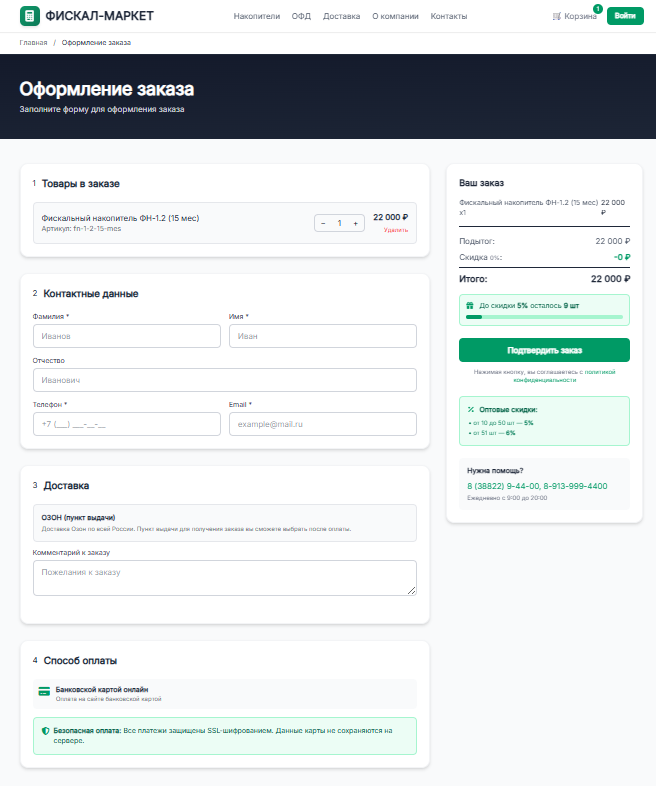This screenshot has height=786, width=656.
Task: Decrease quantity with the minus button
Action: point(323,224)
